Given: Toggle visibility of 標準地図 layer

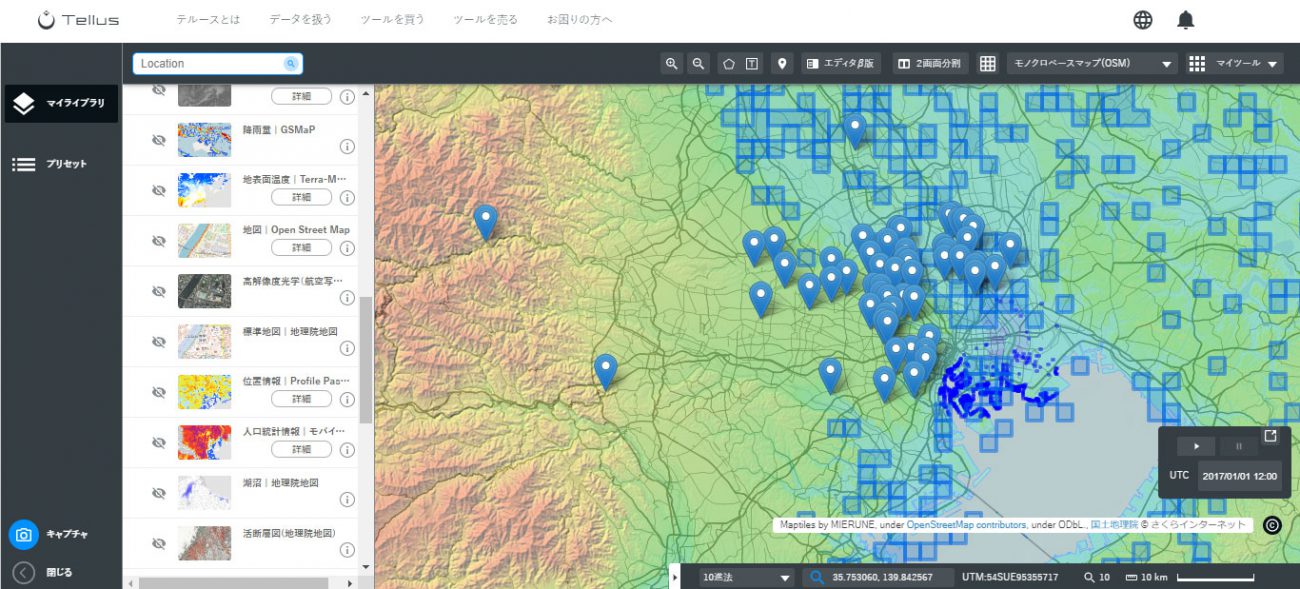Looking at the screenshot, I should [x=158, y=341].
